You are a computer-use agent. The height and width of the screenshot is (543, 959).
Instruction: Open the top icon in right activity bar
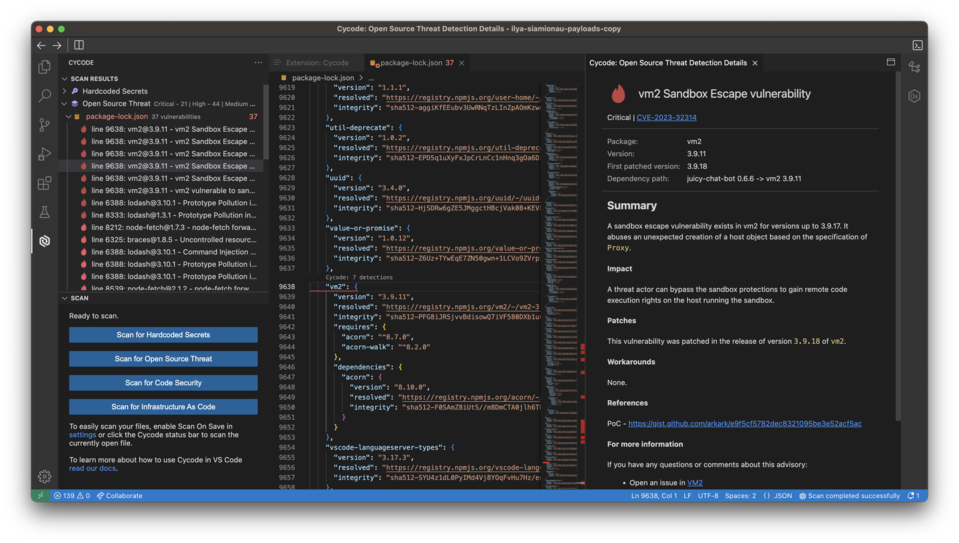[914, 67]
